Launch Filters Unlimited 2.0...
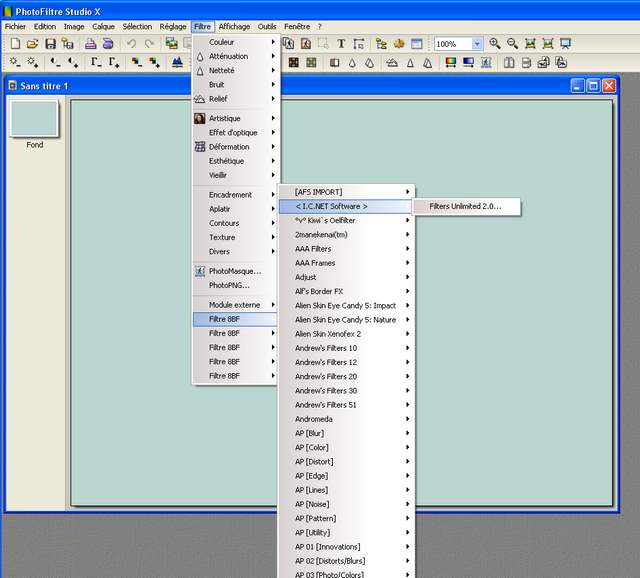The image size is (640, 578). coord(467,207)
